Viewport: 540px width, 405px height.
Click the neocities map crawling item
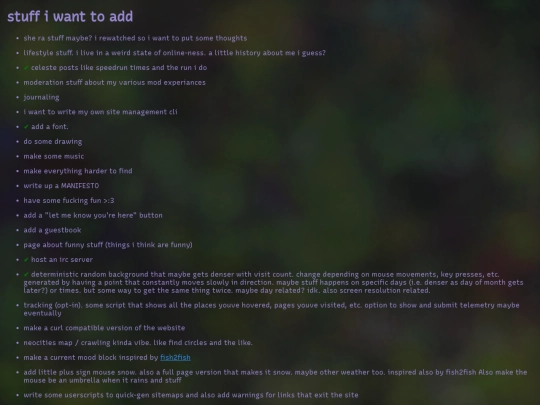point(138,343)
